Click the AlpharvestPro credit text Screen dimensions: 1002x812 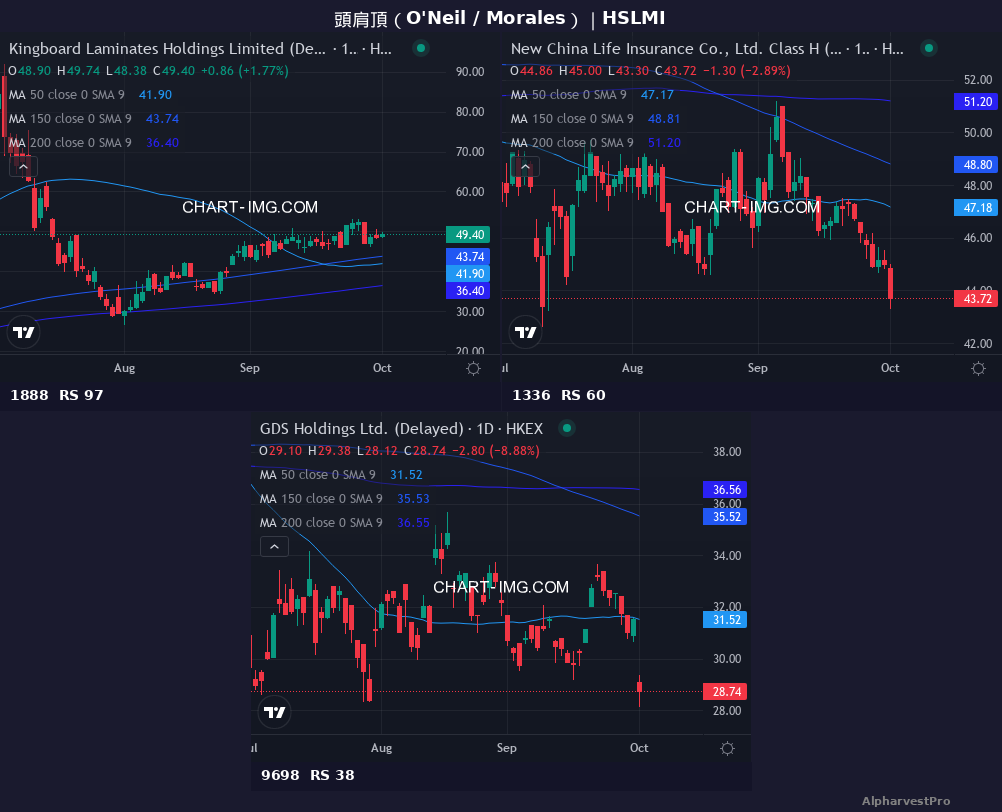[906, 801]
